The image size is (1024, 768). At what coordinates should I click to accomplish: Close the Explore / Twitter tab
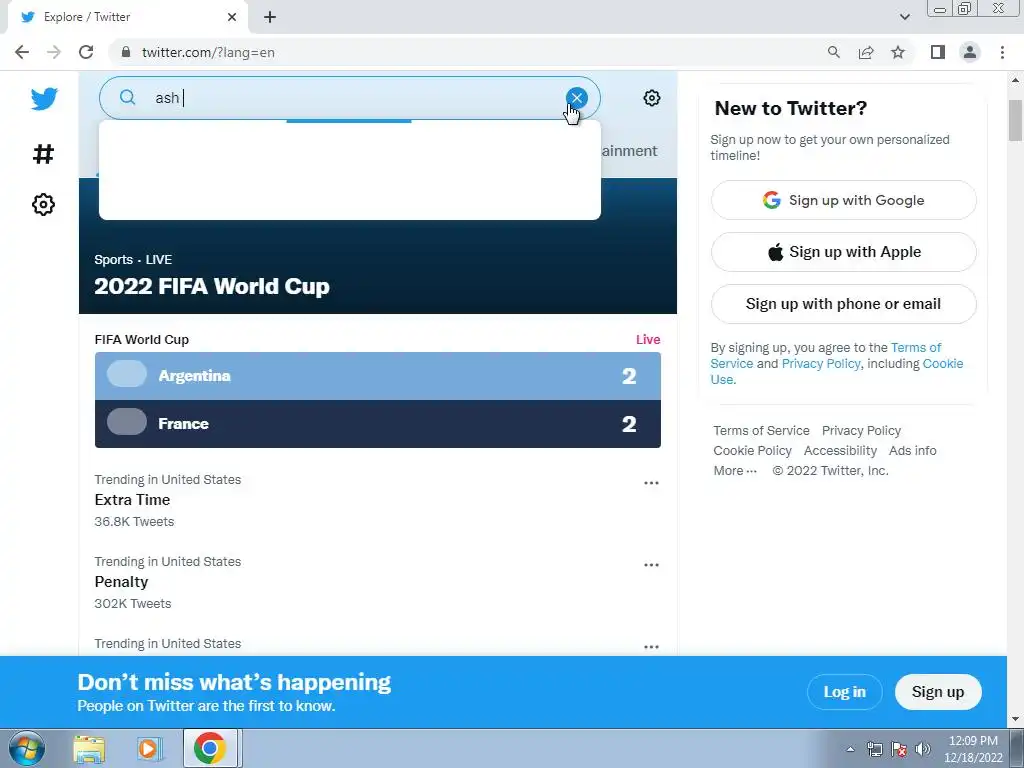pyautogui.click(x=232, y=17)
